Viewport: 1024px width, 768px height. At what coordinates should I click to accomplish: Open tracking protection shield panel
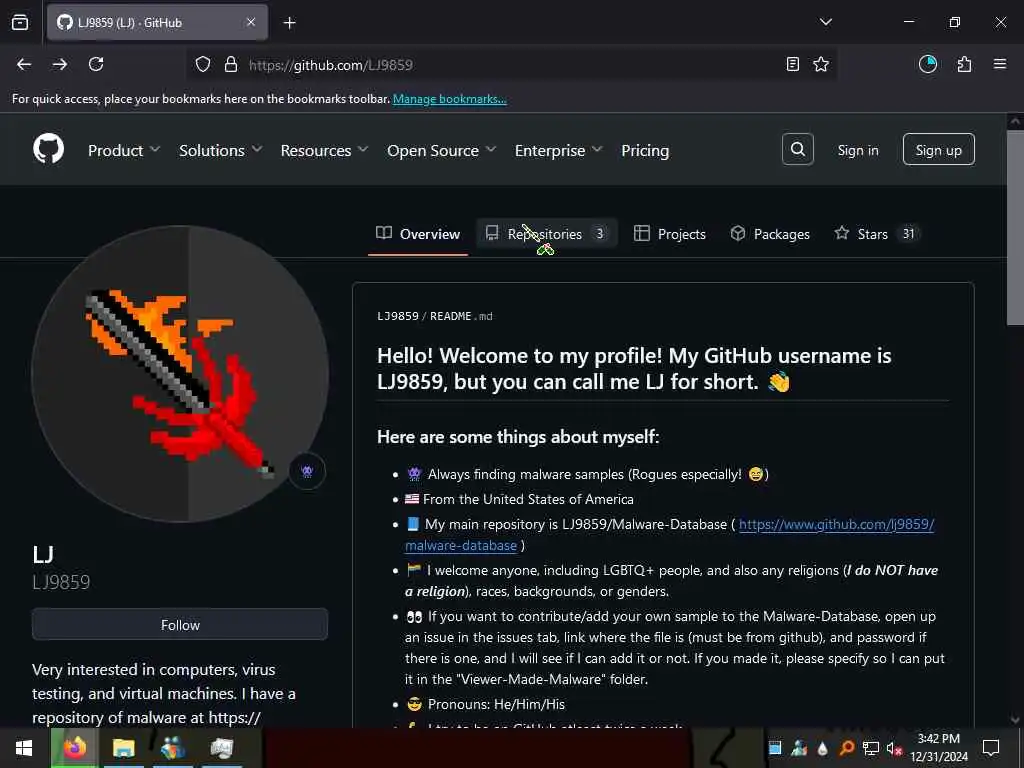coord(203,65)
